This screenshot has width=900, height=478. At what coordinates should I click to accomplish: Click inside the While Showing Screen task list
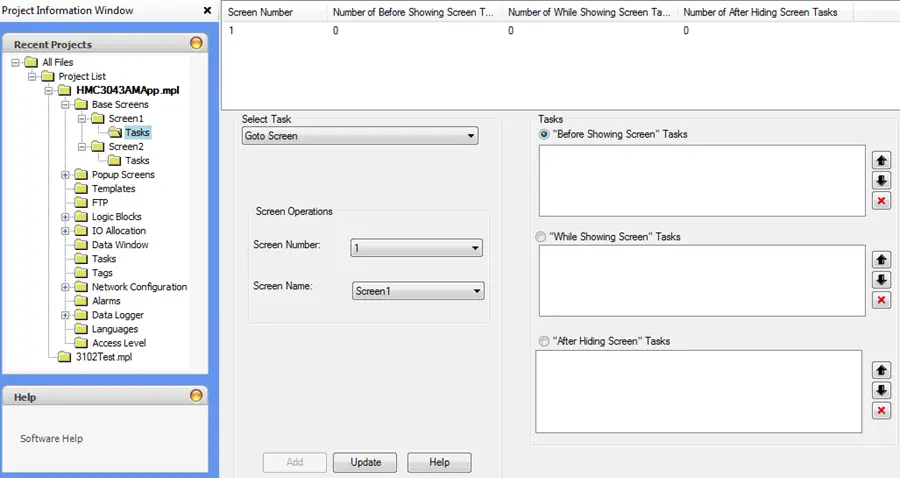point(702,281)
